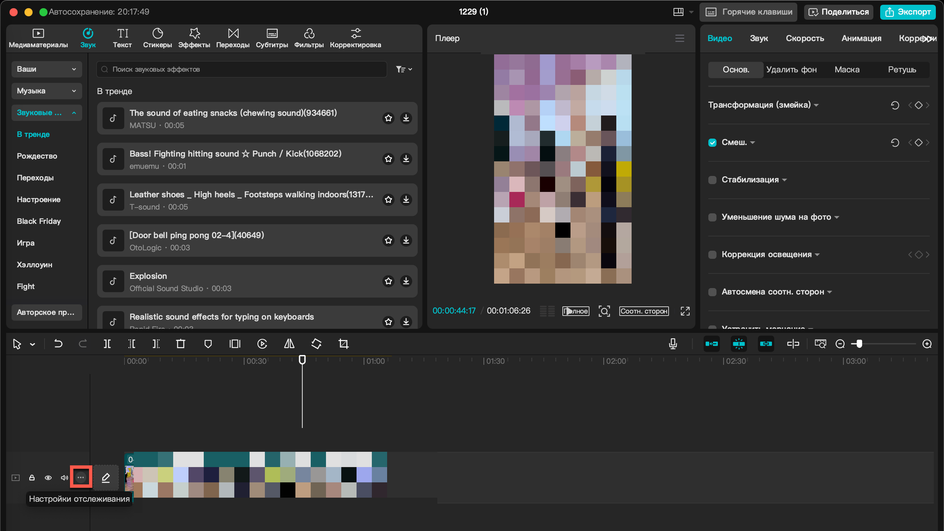Click the preview-axis split icon in timeline toolbar

(x=793, y=344)
